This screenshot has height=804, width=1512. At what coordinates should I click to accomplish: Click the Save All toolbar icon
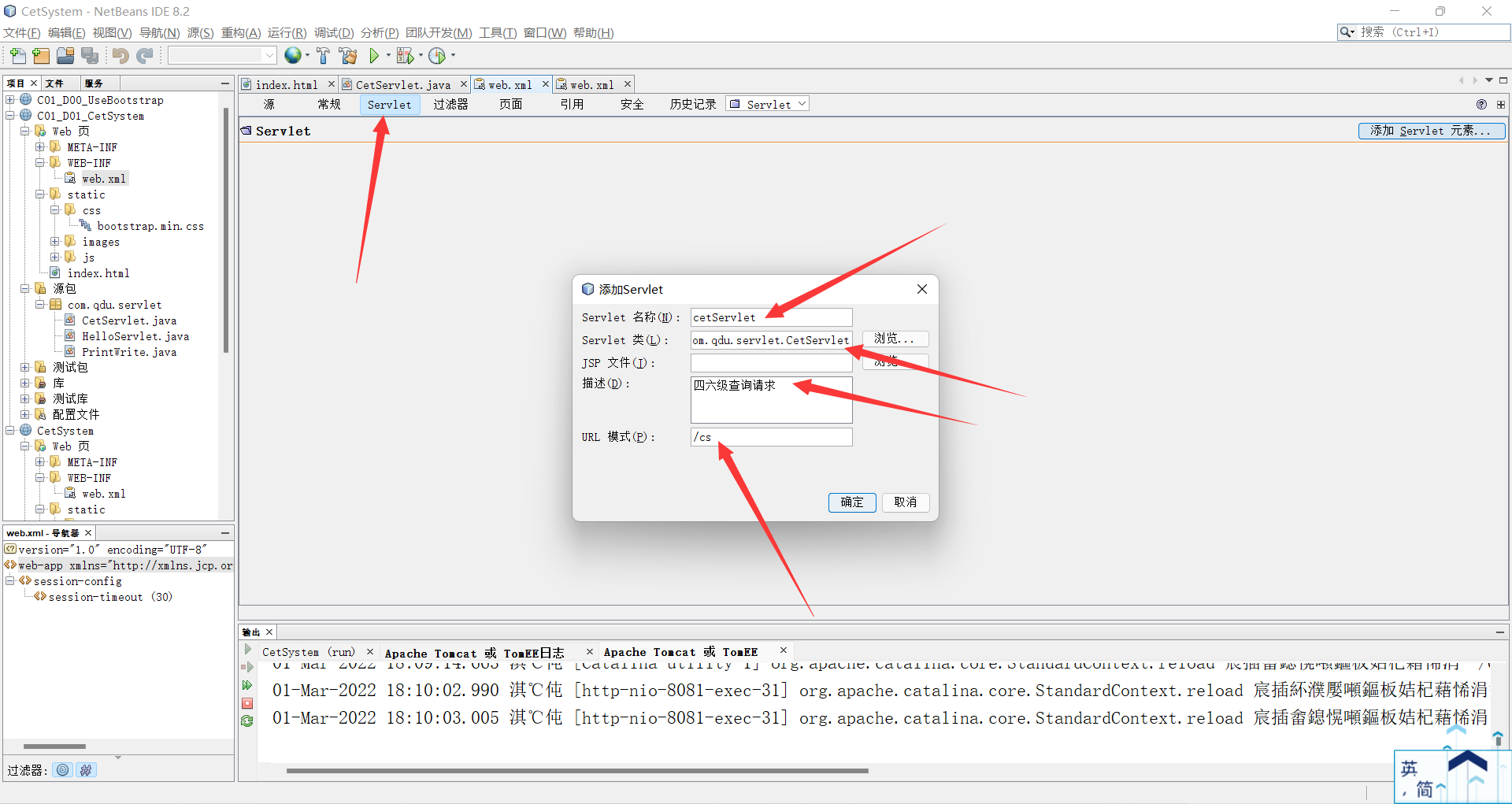click(90, 55)
